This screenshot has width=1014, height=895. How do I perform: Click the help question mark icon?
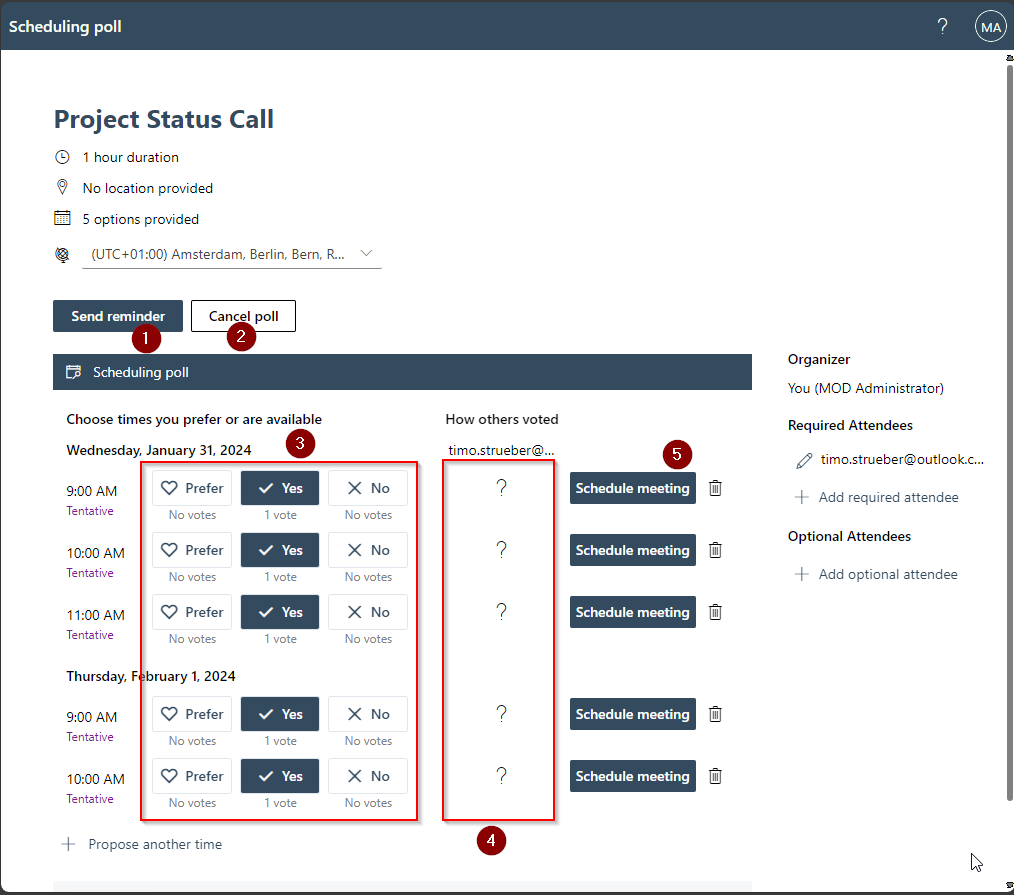coord(942,27)
